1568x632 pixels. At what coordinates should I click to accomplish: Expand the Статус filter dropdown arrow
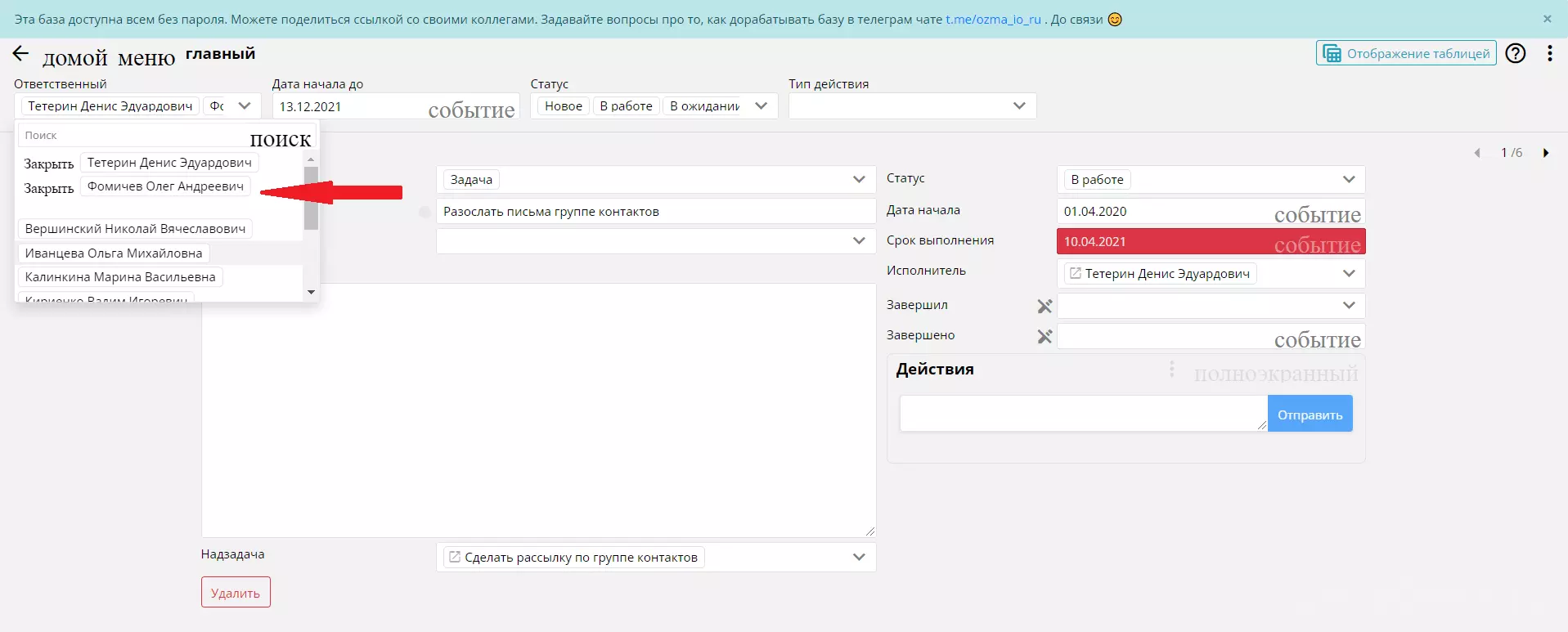[x=761, y=105]
